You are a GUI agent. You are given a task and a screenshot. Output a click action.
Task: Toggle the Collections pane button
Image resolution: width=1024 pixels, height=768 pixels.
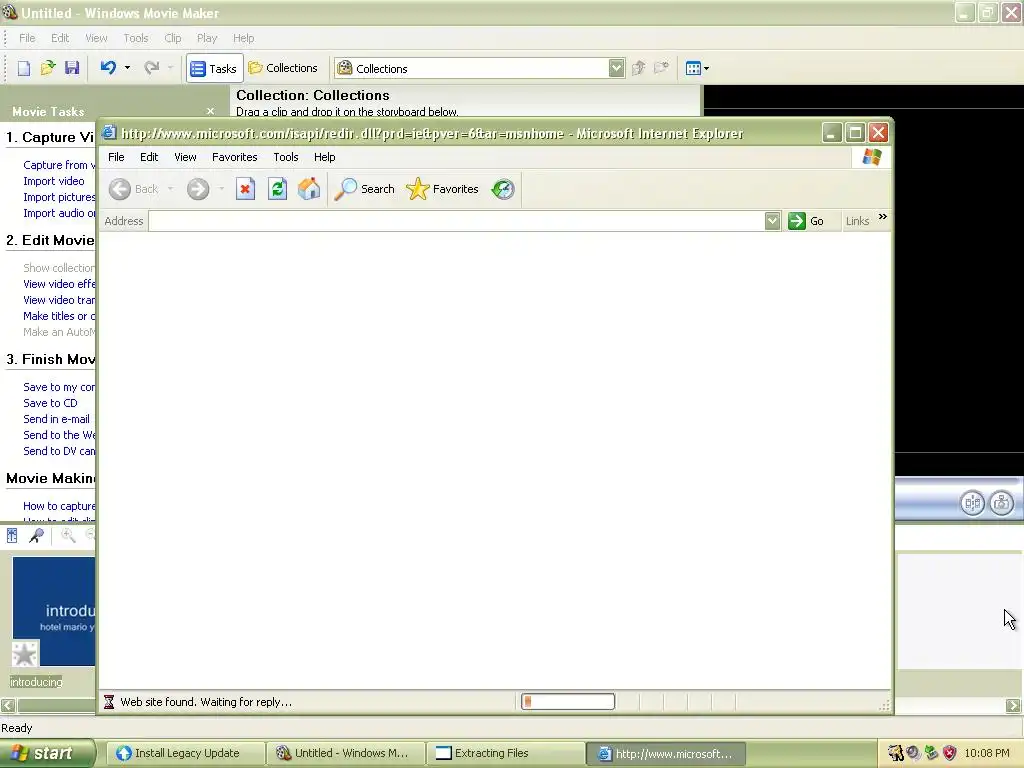tap(283, 68)
